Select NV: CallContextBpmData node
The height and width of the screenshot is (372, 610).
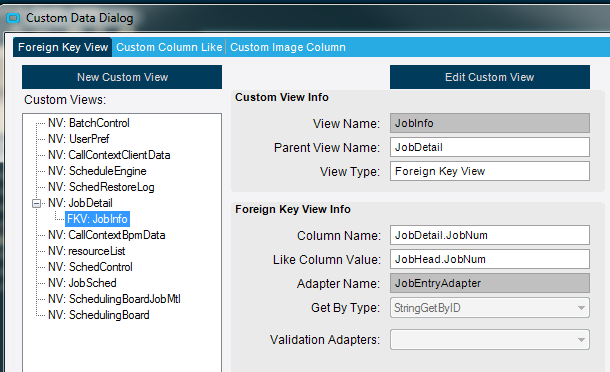107,235
